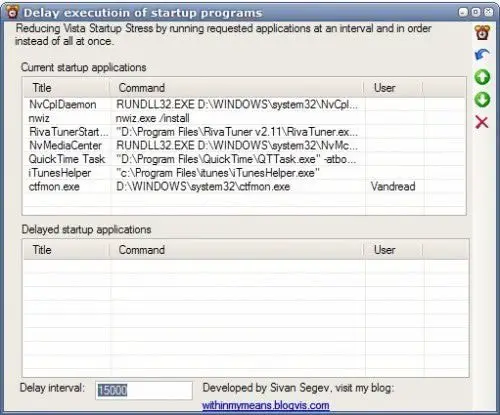Select the NvMediaCenter startup entry
This screenshot has height=415, width=500.
tap(245, 145)
